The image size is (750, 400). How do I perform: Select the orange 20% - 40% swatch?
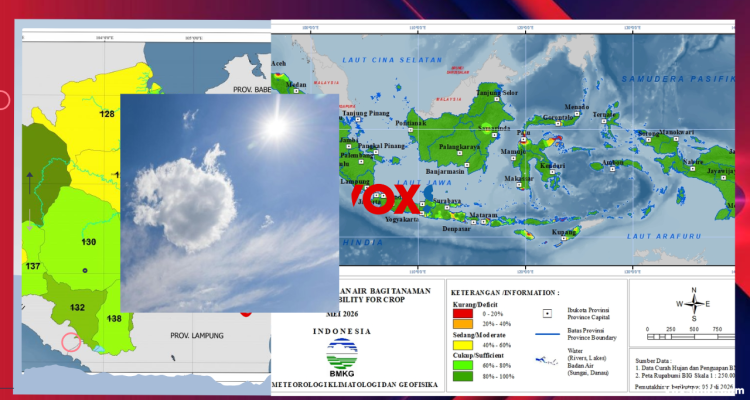[x=463, y=324]
